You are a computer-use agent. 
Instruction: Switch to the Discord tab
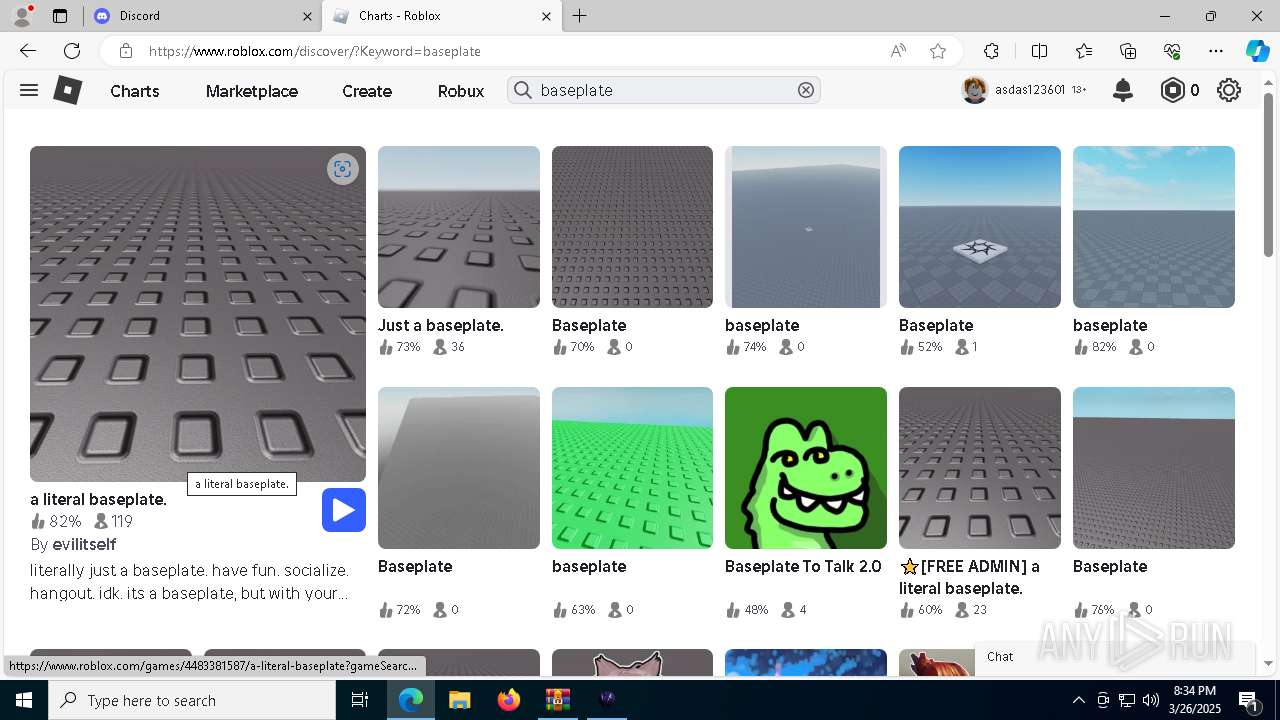(200, 16)
